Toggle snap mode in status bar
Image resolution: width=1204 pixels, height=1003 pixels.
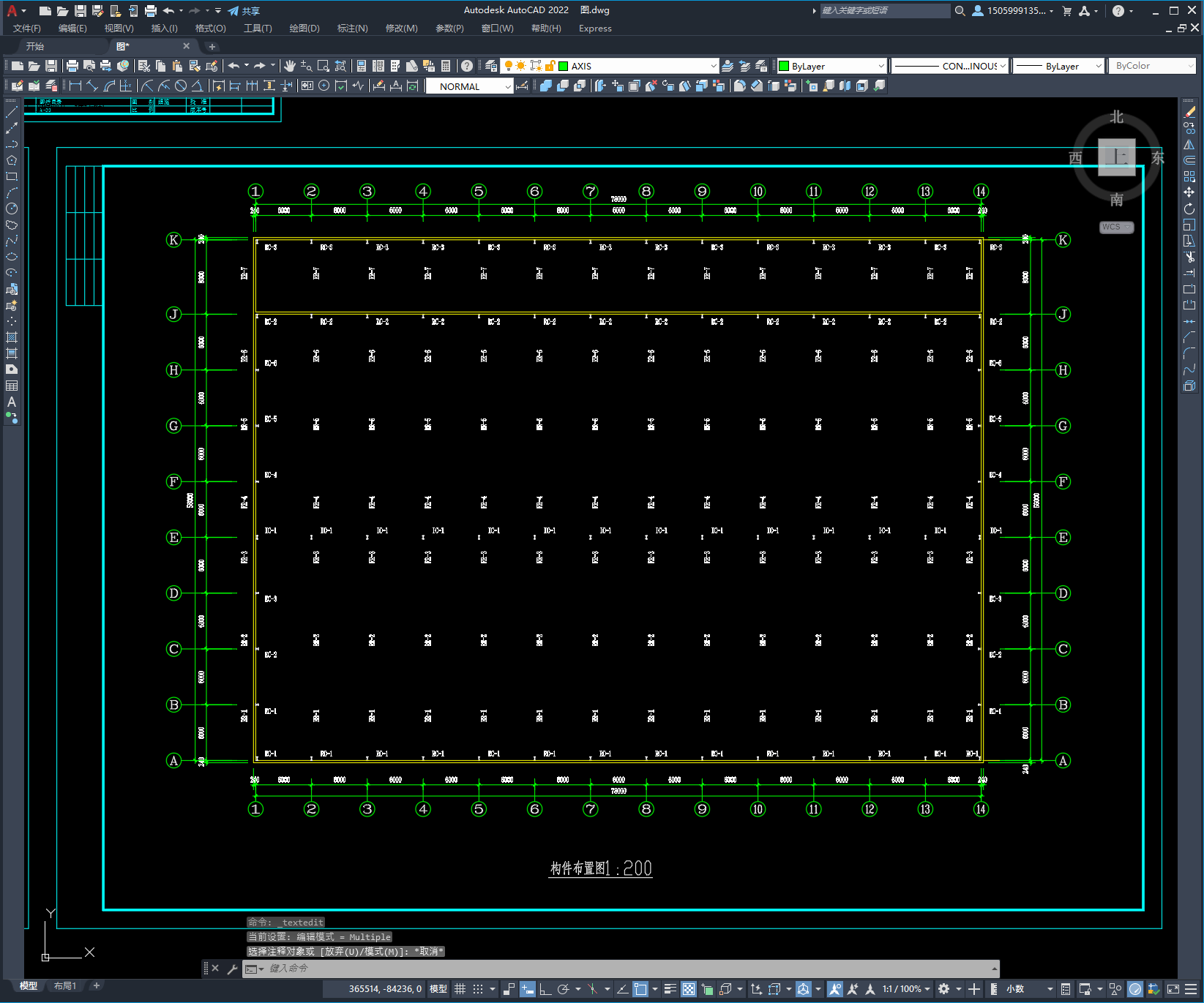pos(478,989)
